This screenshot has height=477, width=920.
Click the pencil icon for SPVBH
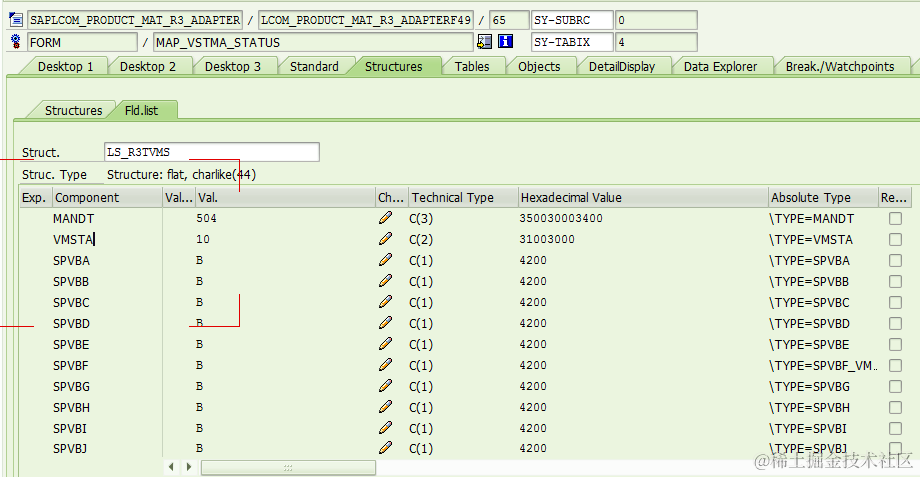[x=385, y=407]
